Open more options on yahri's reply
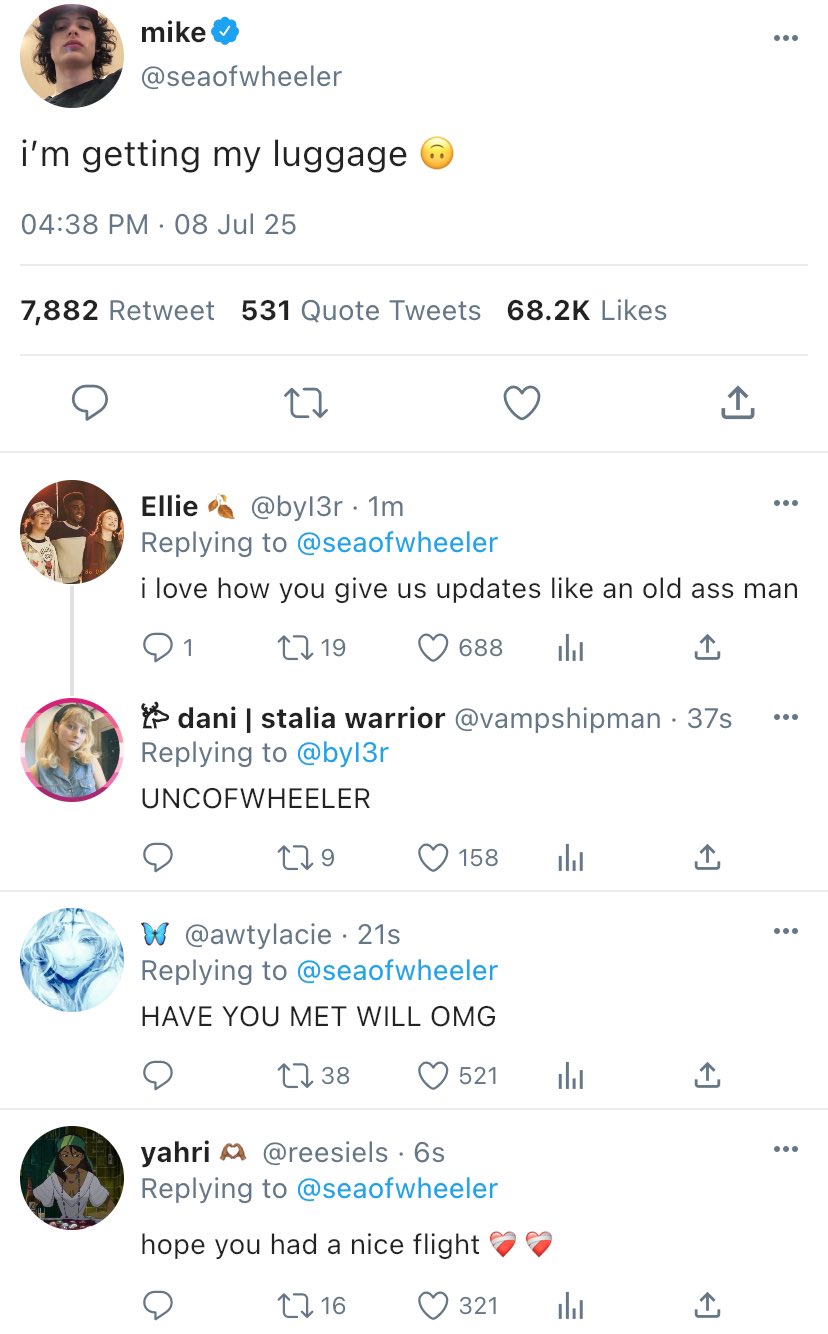 click(785, 1149)
